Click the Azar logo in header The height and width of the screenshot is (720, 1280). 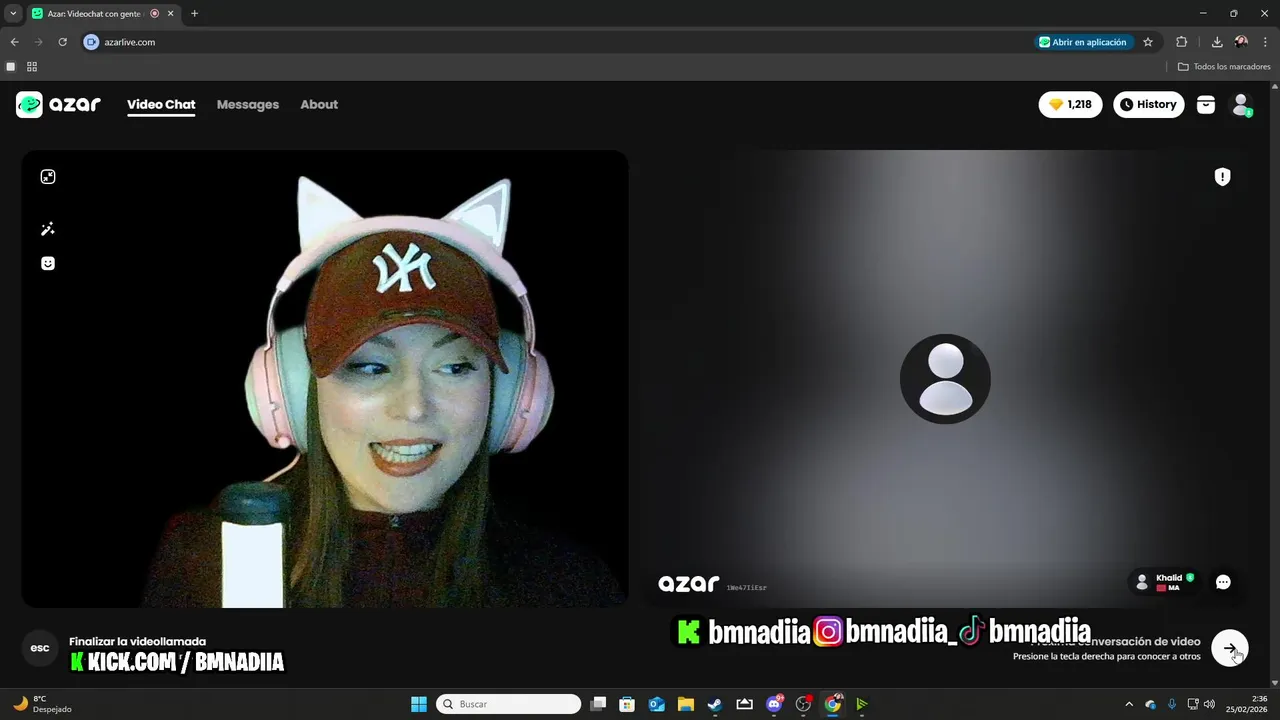tap(58, 104)
